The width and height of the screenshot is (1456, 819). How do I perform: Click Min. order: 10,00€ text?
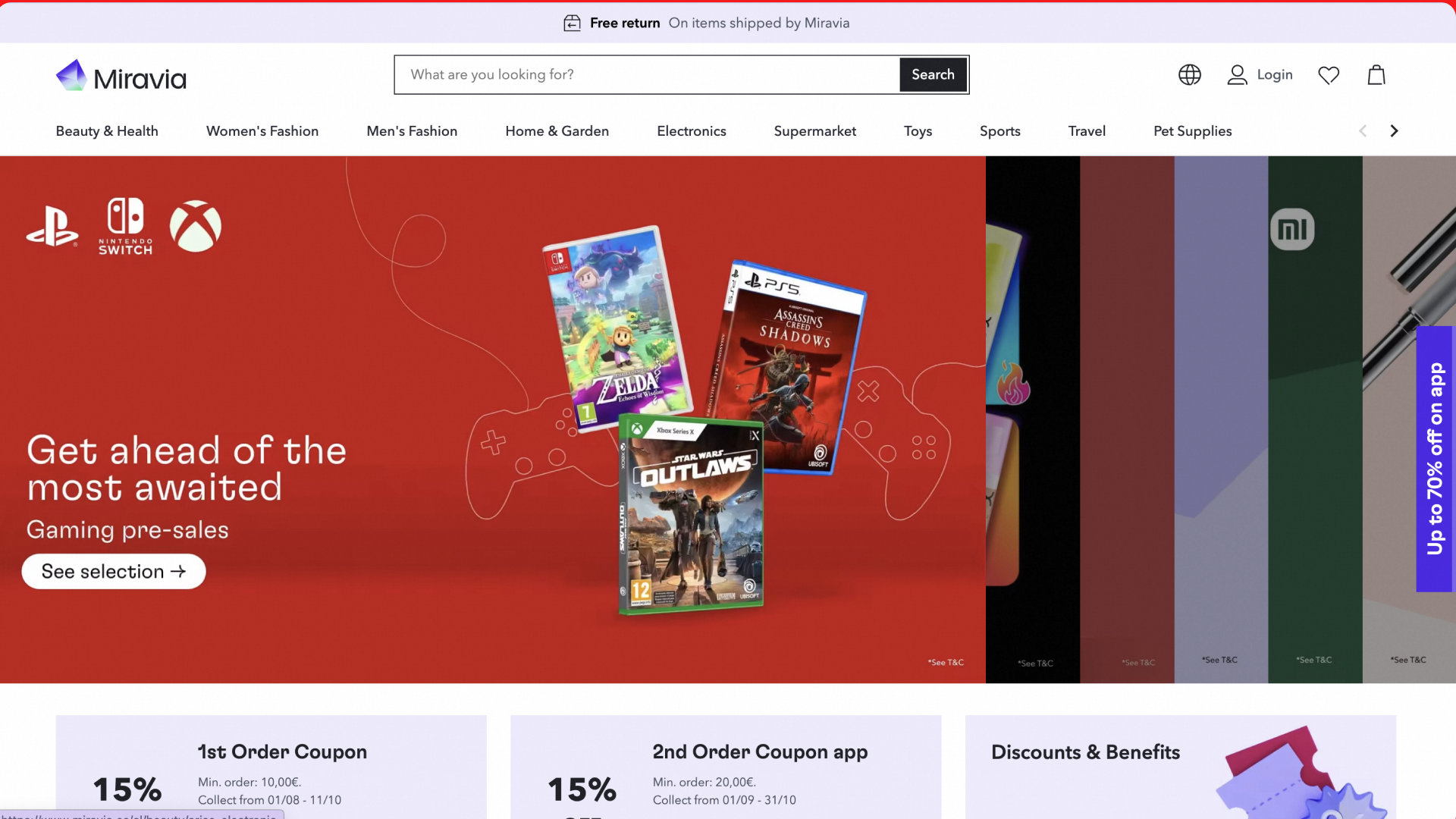pyautogui.click(x=249, y=782)
